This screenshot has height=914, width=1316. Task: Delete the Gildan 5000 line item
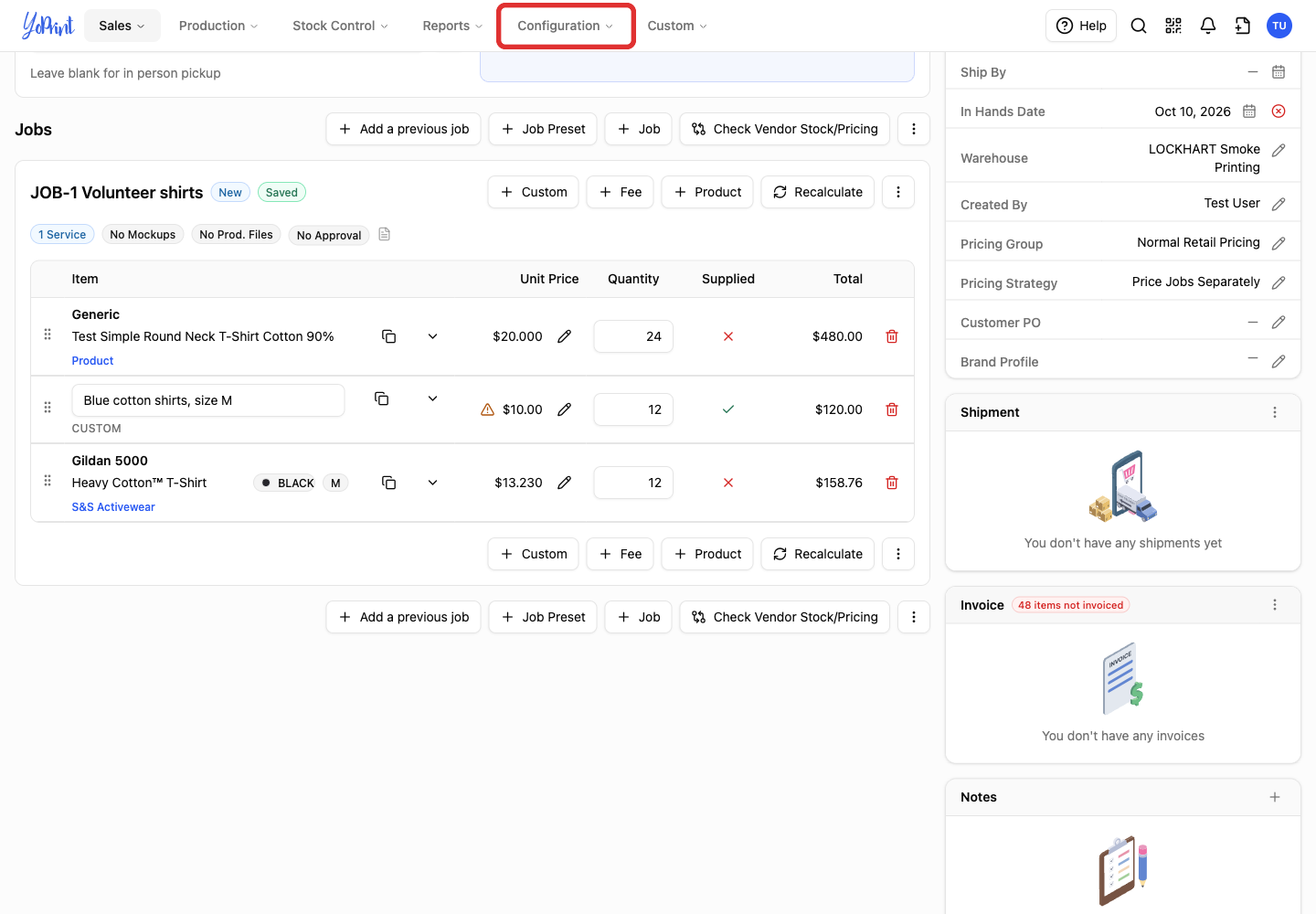(892, 483)
